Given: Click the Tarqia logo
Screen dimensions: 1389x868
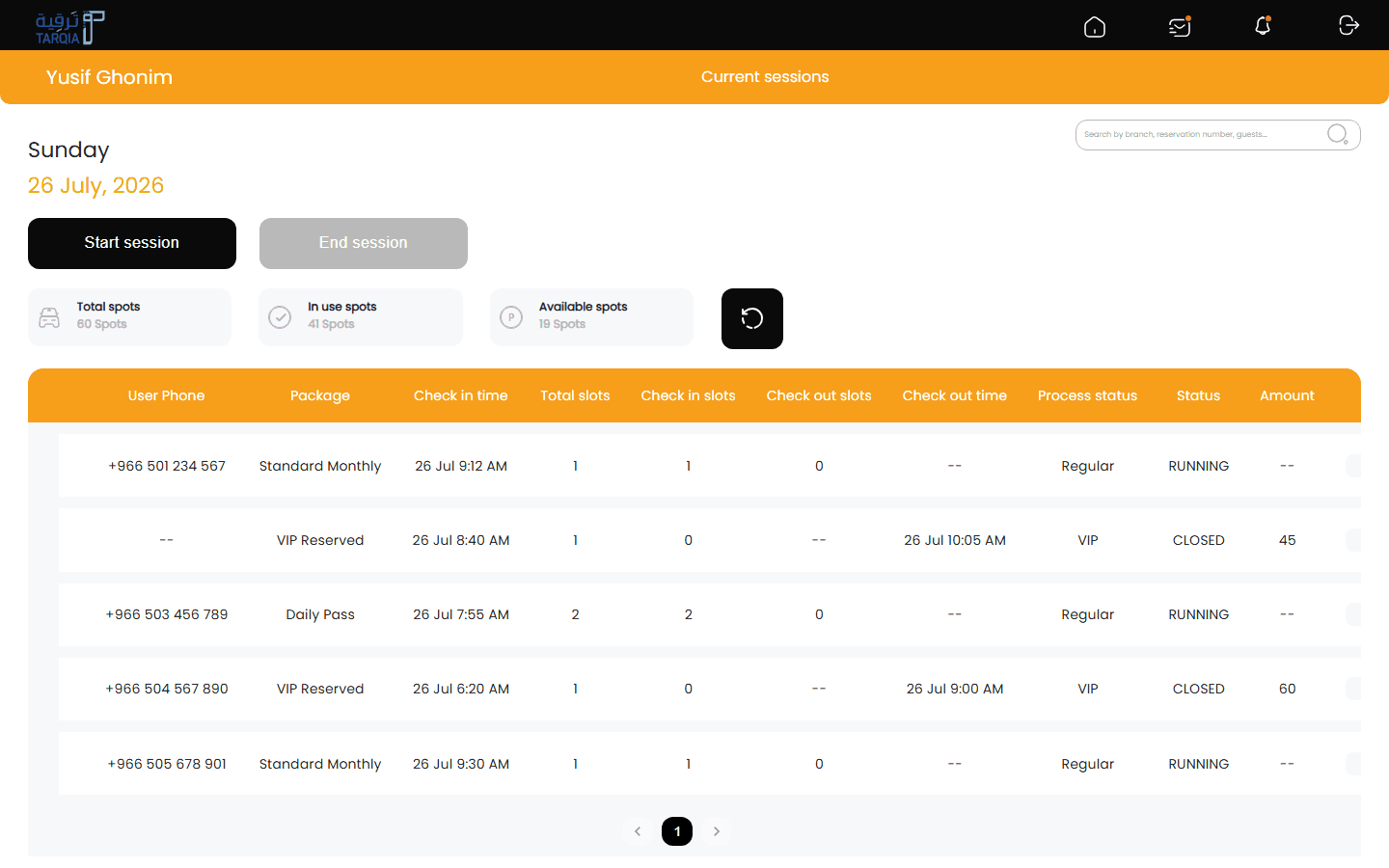Looking at the screenshot, I should point(69,27).
